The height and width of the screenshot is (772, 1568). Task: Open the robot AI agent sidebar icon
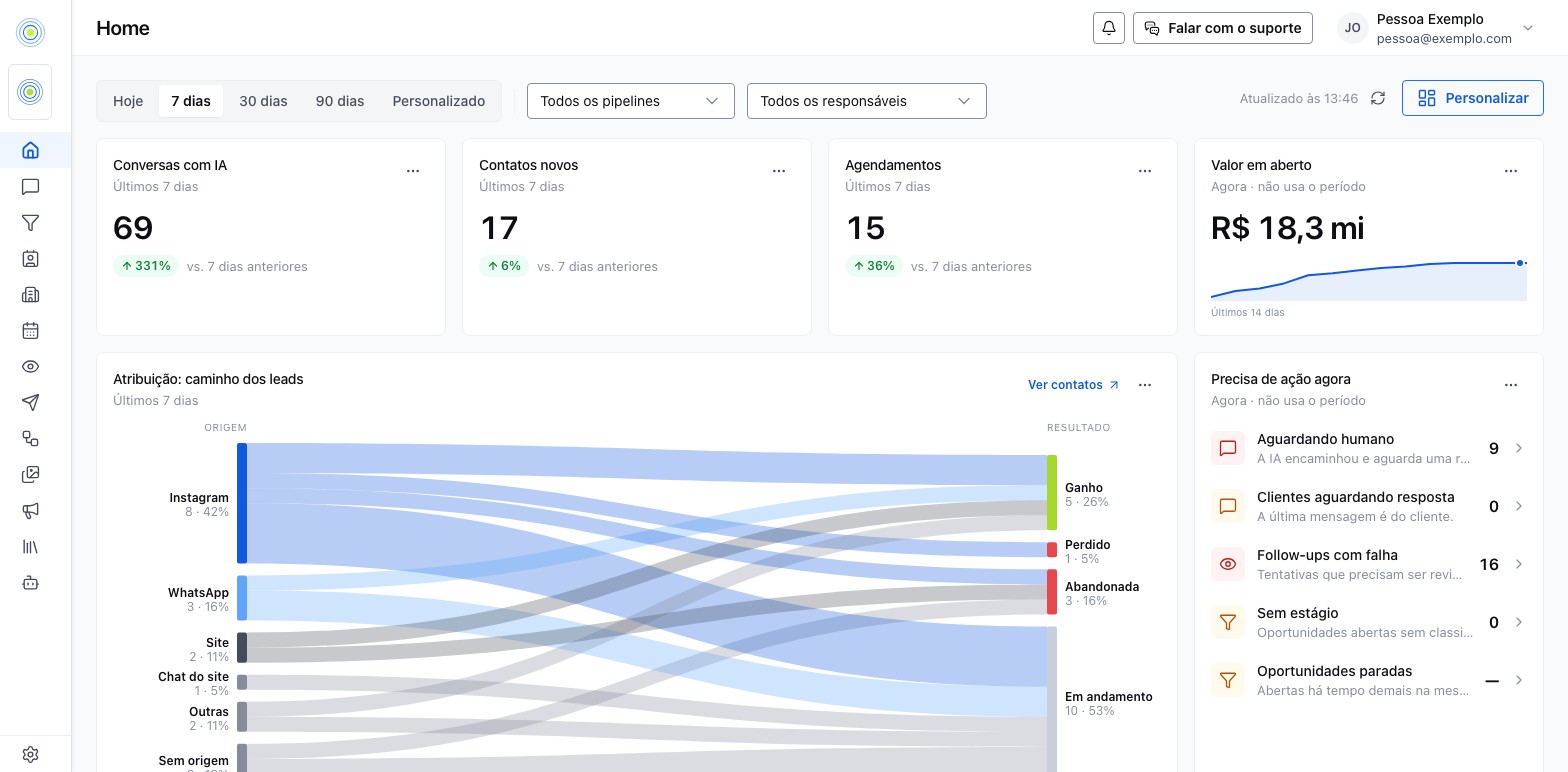[x=30, y=582]
